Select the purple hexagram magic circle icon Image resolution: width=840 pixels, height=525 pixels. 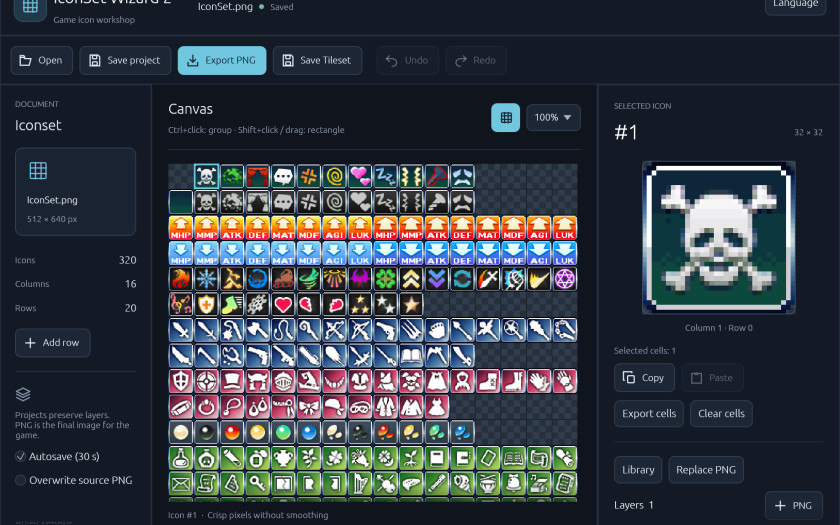[565, 279]
